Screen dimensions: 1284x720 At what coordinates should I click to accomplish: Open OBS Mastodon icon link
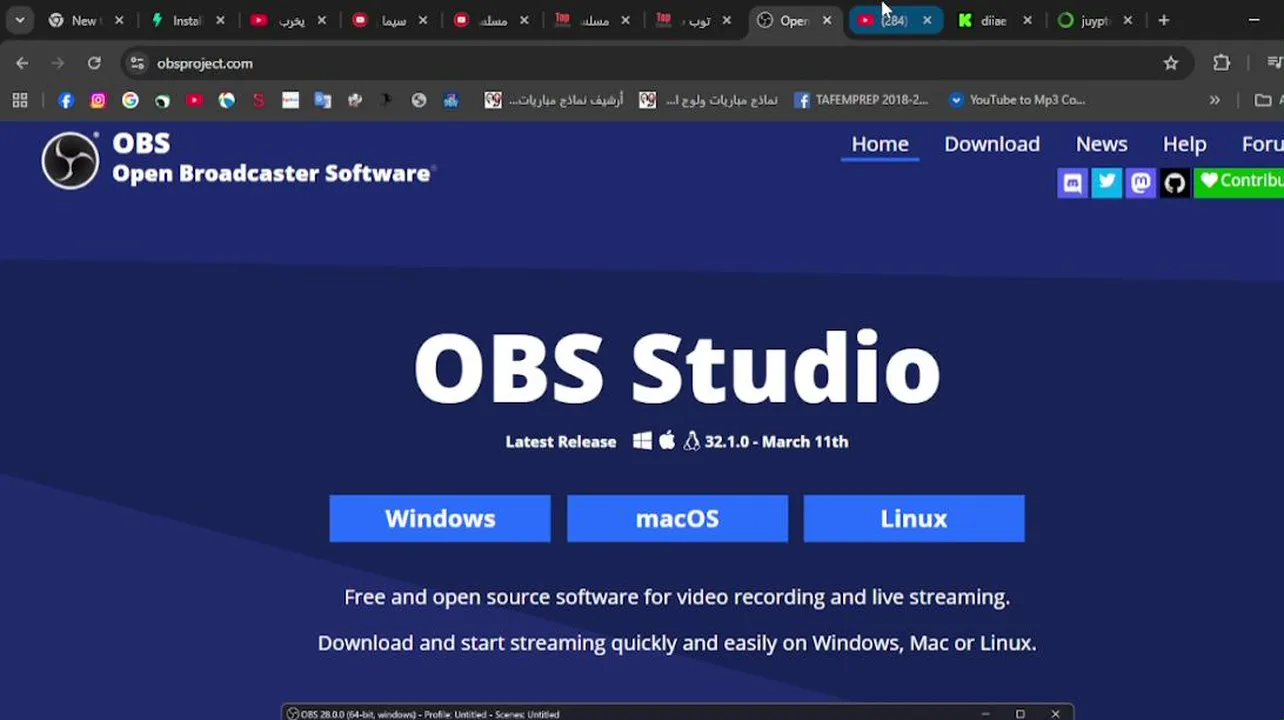1140,182
